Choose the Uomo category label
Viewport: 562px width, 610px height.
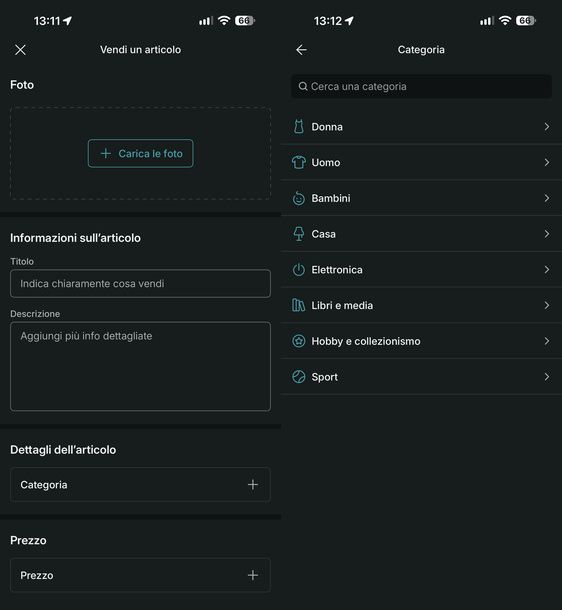click(x=326, y=163)
